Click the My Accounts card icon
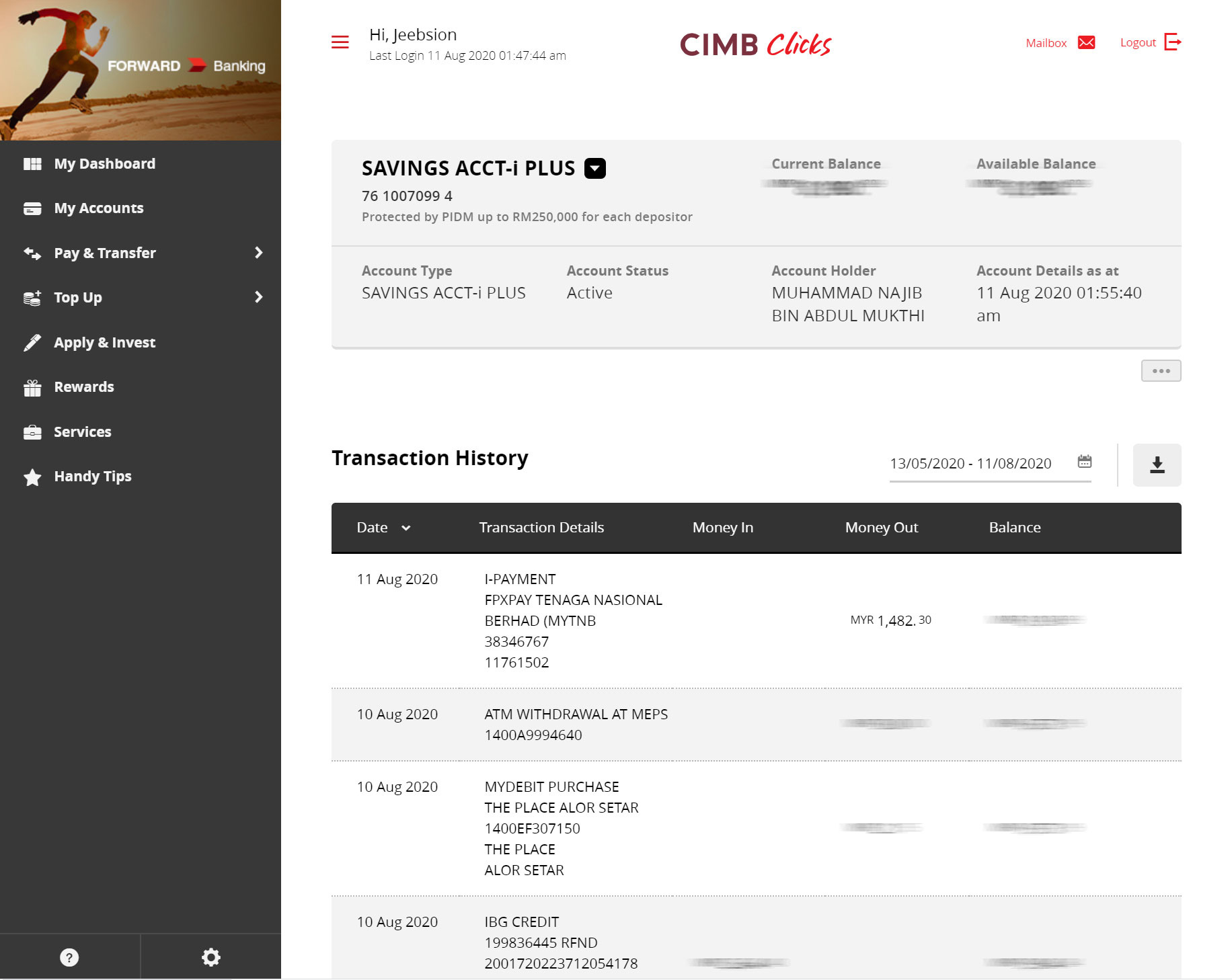This screenshot has width=1232, height=980. point(32,208)
